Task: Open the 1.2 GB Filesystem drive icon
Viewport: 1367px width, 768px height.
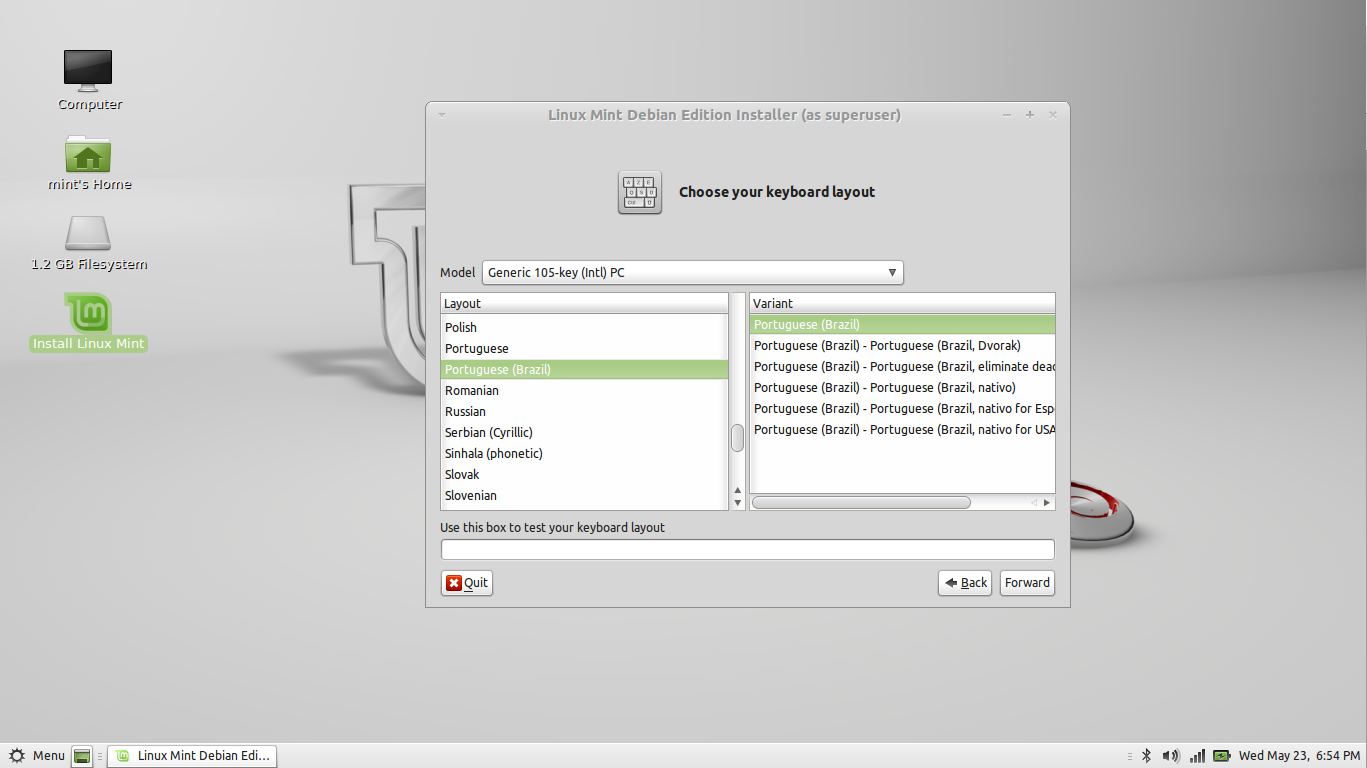Action: click(88, 233)
